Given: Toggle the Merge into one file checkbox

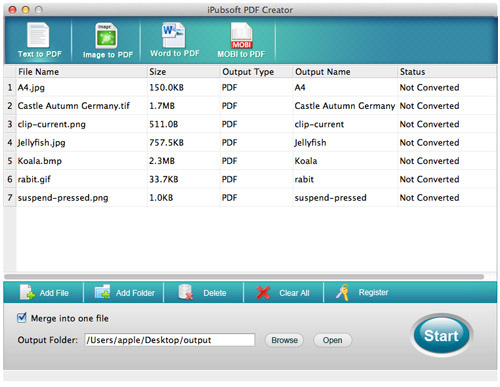Looking at the screenshot, I should 22,317.
